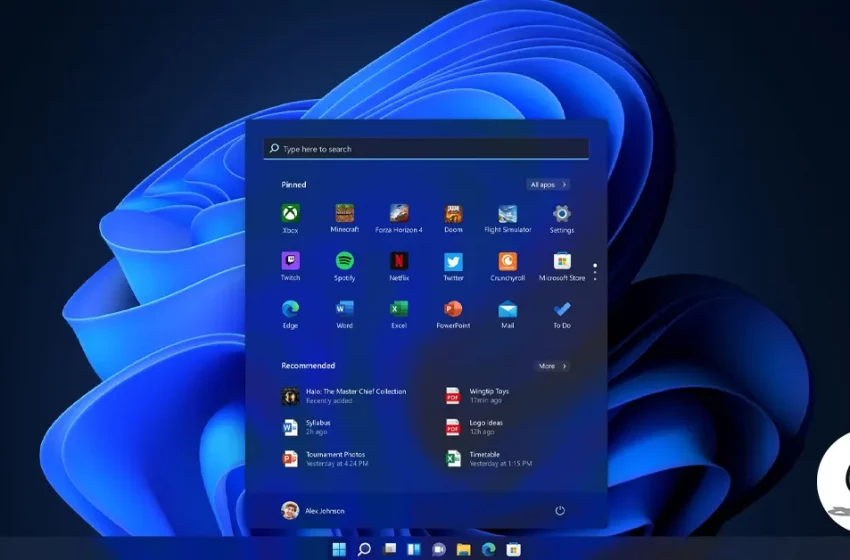This screenshot has height=560, width=850.
Task: Open Netflix from pinned apps
Action: tap(399, 262)
